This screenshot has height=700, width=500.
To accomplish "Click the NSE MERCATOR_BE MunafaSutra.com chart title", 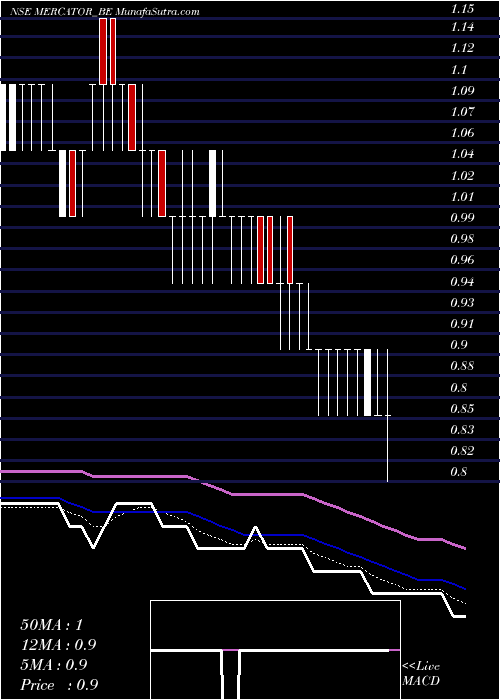I will [x=104, y=12].
